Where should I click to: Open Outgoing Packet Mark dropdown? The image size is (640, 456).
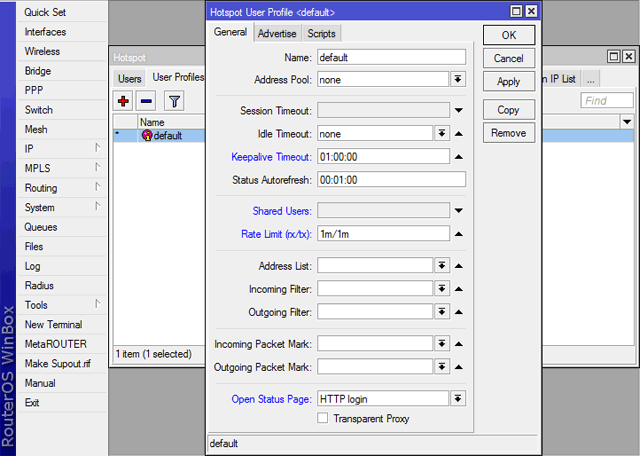442,367
